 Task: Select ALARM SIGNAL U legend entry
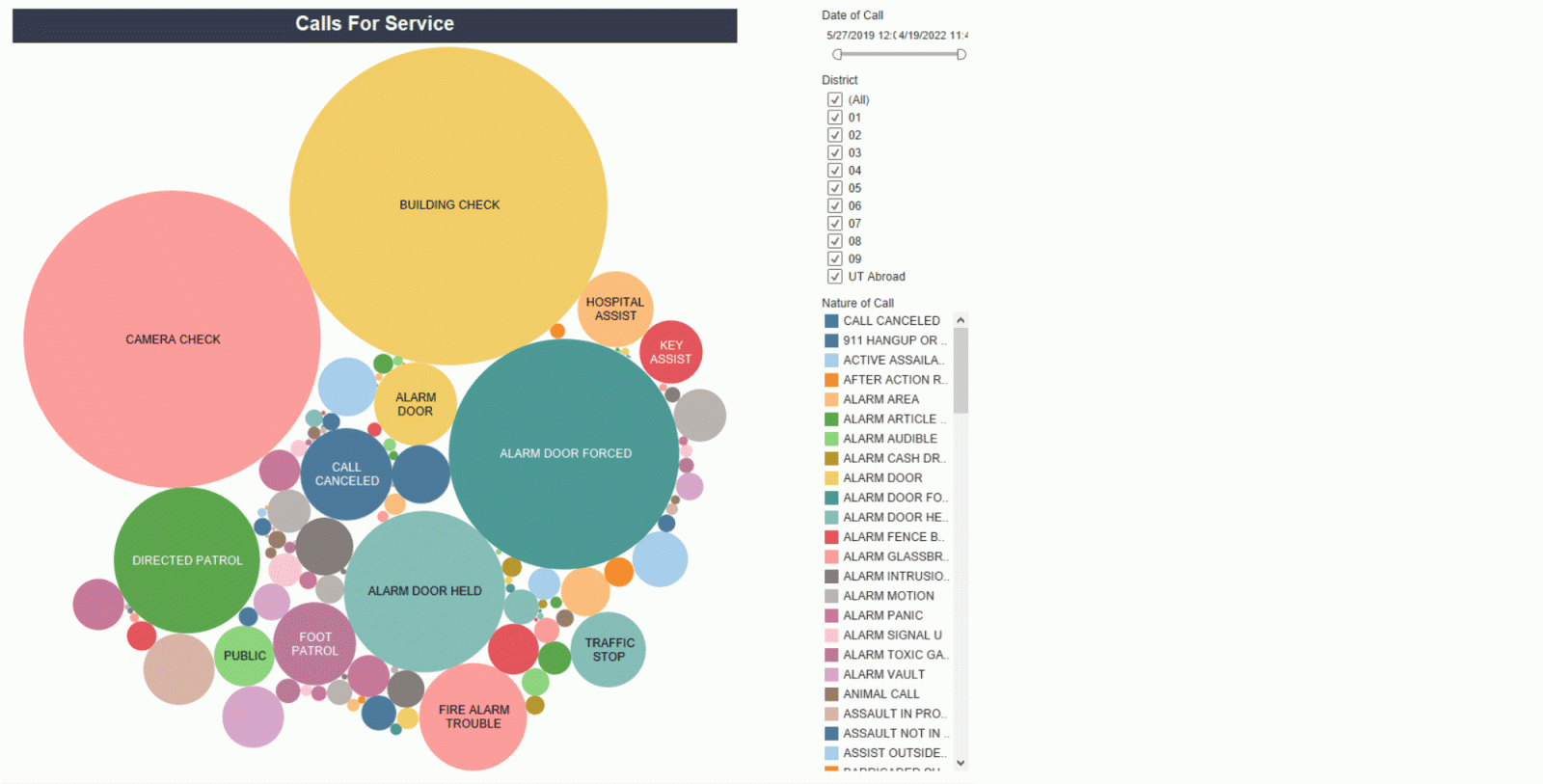[x=886, y=635]
